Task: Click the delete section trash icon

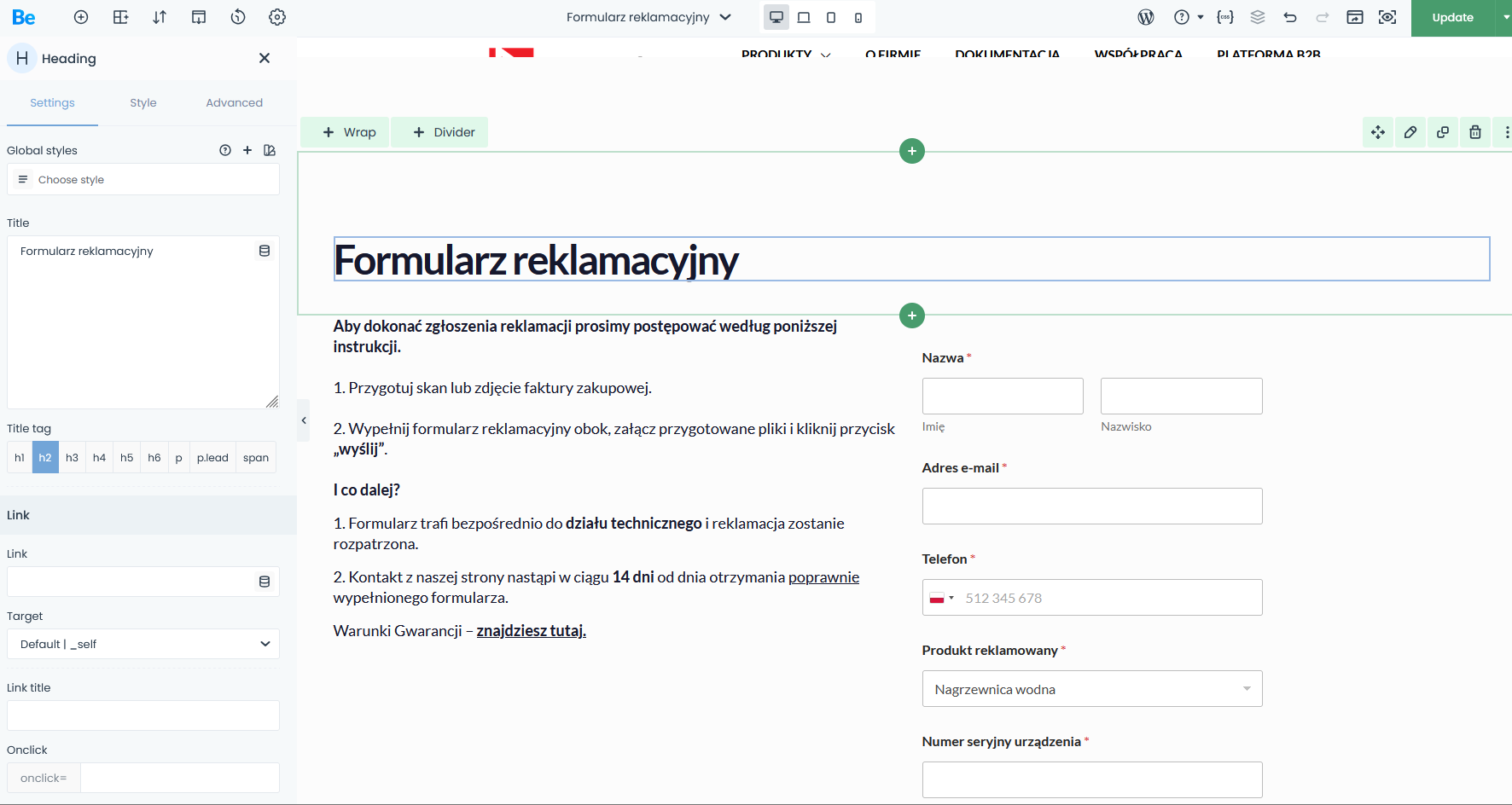Action: click(x=1475, y=132)
